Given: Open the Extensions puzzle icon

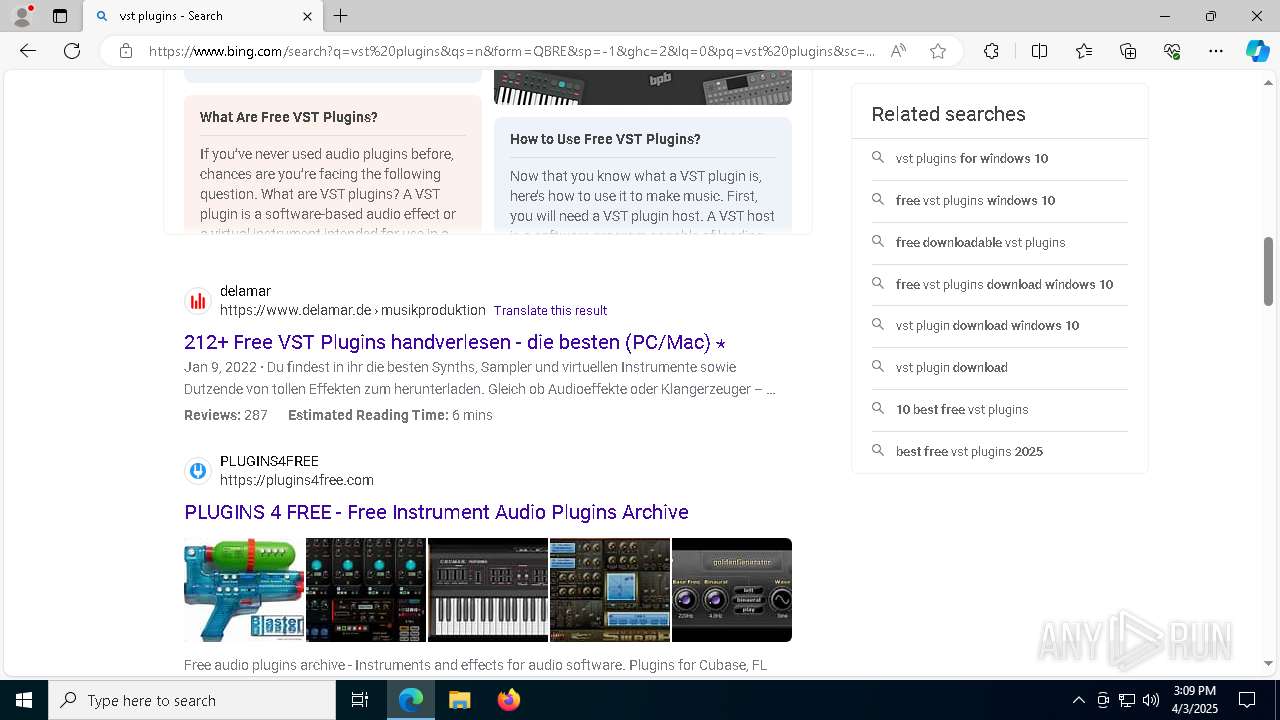Looking at the screenshot, I should (991, 51).
